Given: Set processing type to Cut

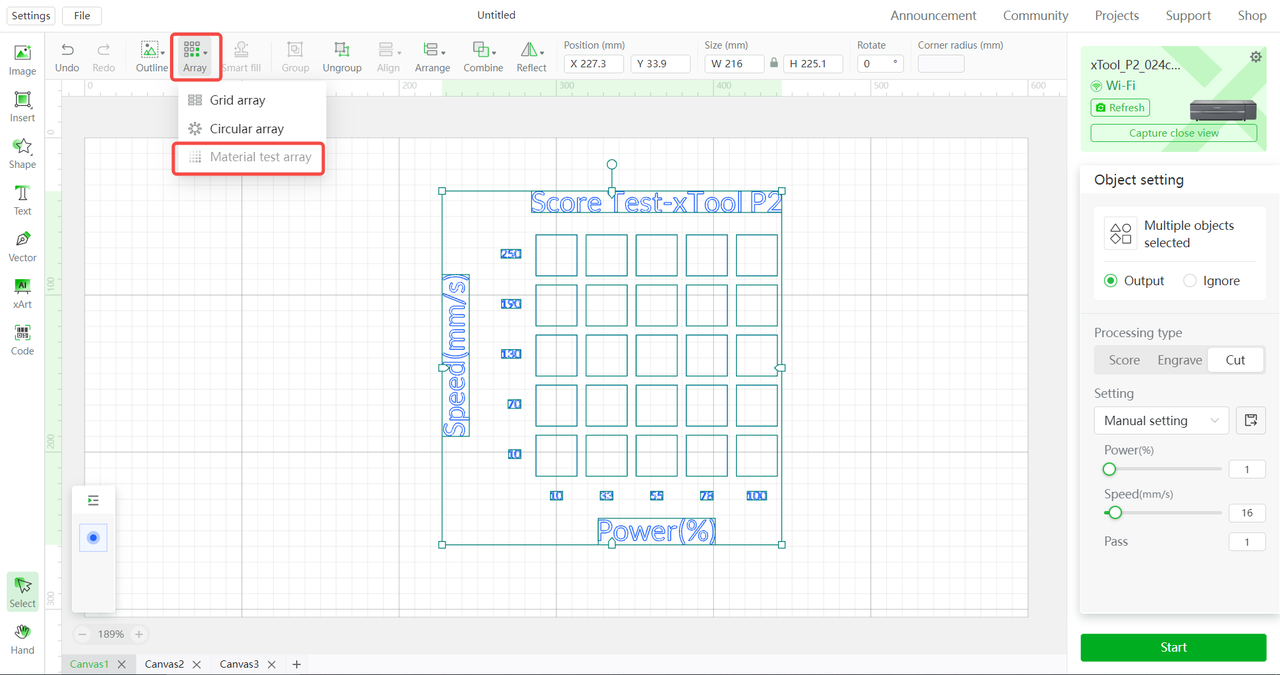Looking at the screenshot, I should pyautogui.click(x=1236, y=360).
